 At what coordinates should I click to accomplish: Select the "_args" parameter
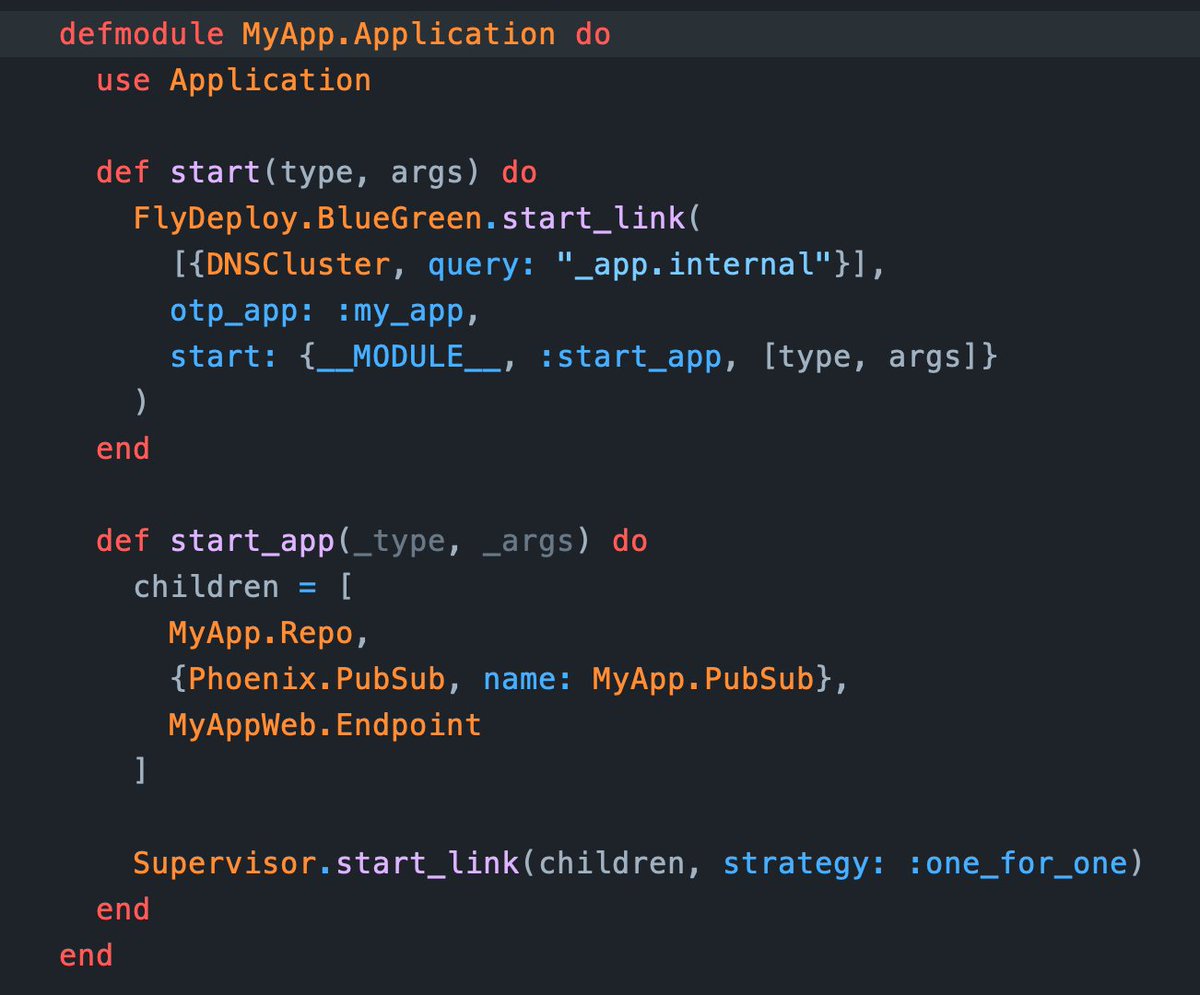coord(528,542)
